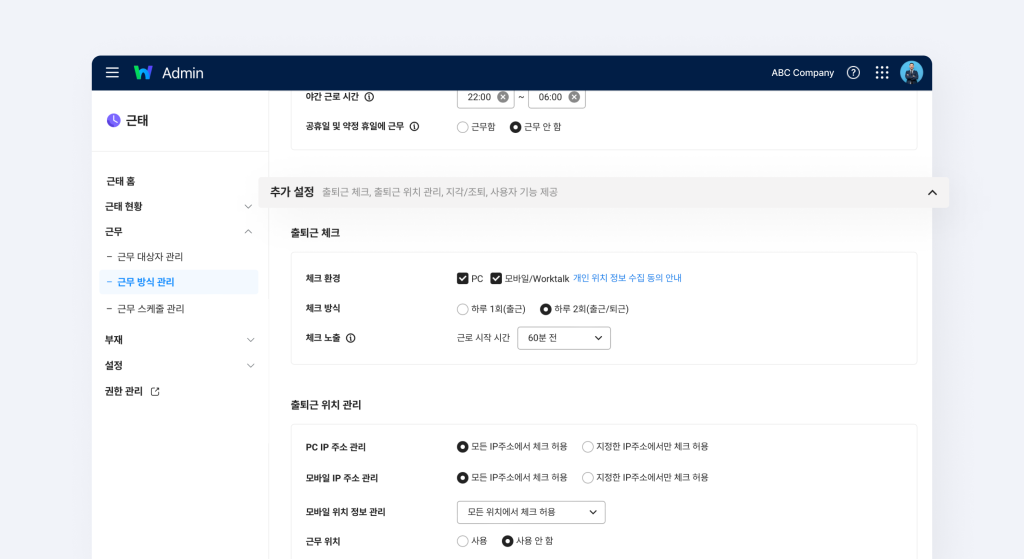
Task: Show info for 야간 근로 시간
Action: [369, 97]
